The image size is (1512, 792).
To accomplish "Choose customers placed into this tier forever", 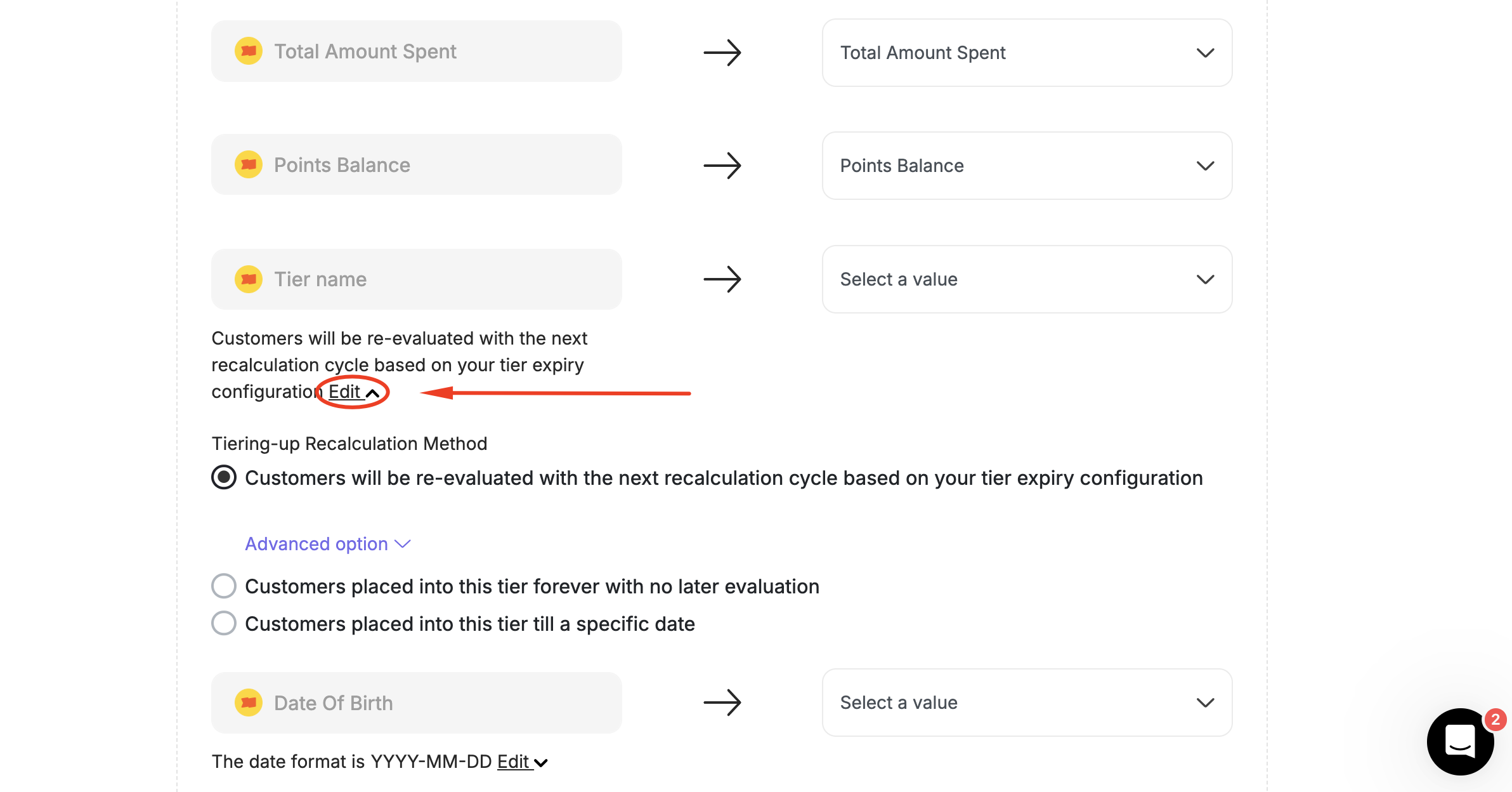I will [x=223, y=586].
